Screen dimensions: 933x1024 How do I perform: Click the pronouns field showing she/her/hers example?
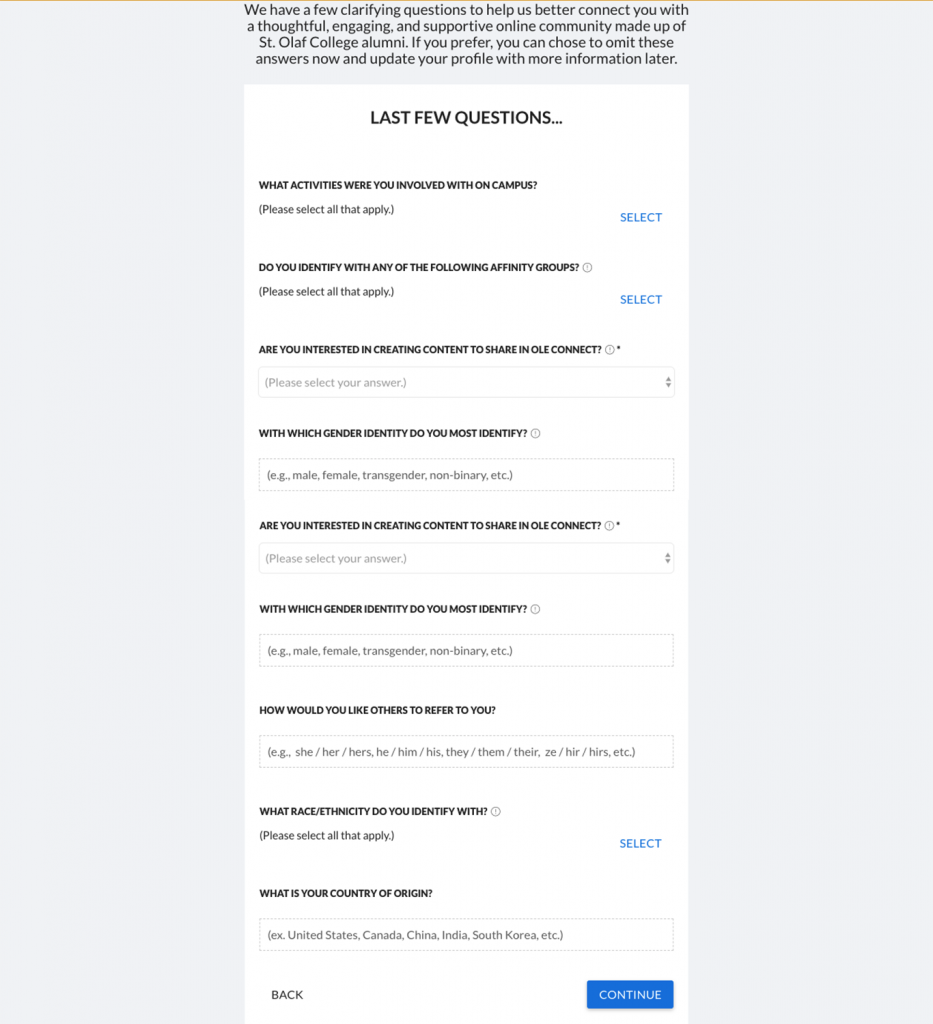click(x=466, y=752)
